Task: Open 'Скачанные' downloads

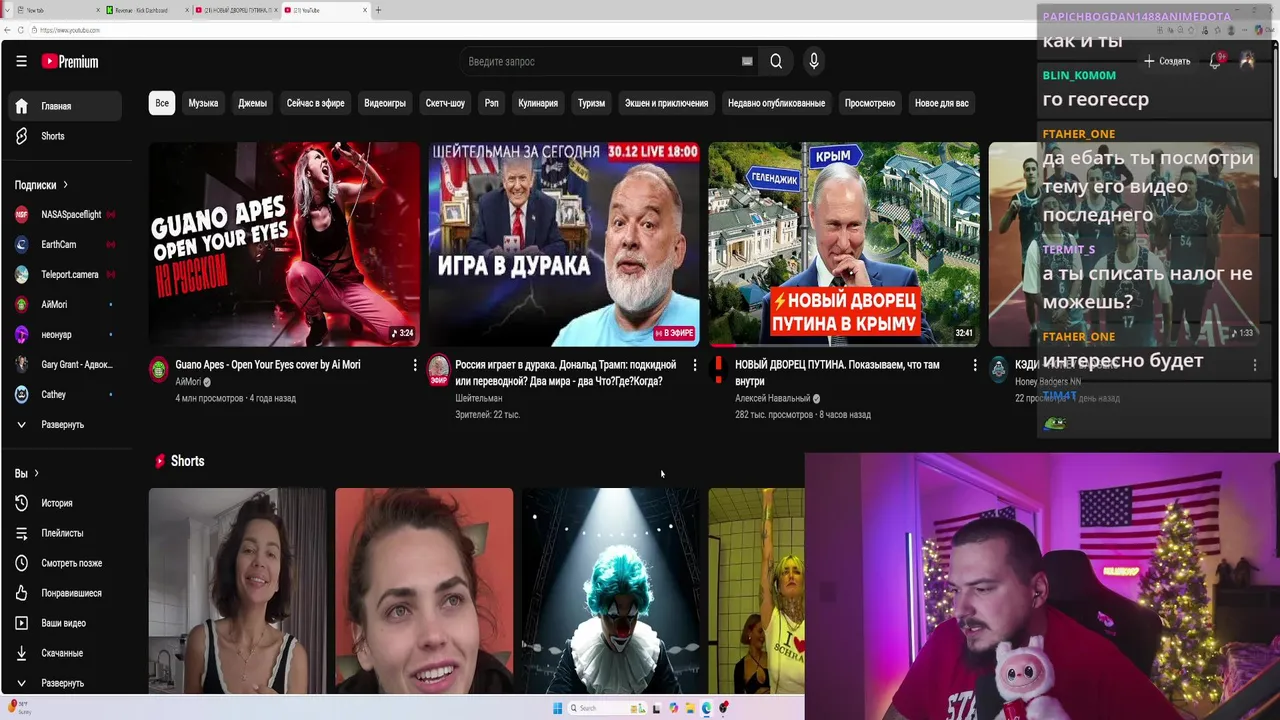Action: click(65, 653)
